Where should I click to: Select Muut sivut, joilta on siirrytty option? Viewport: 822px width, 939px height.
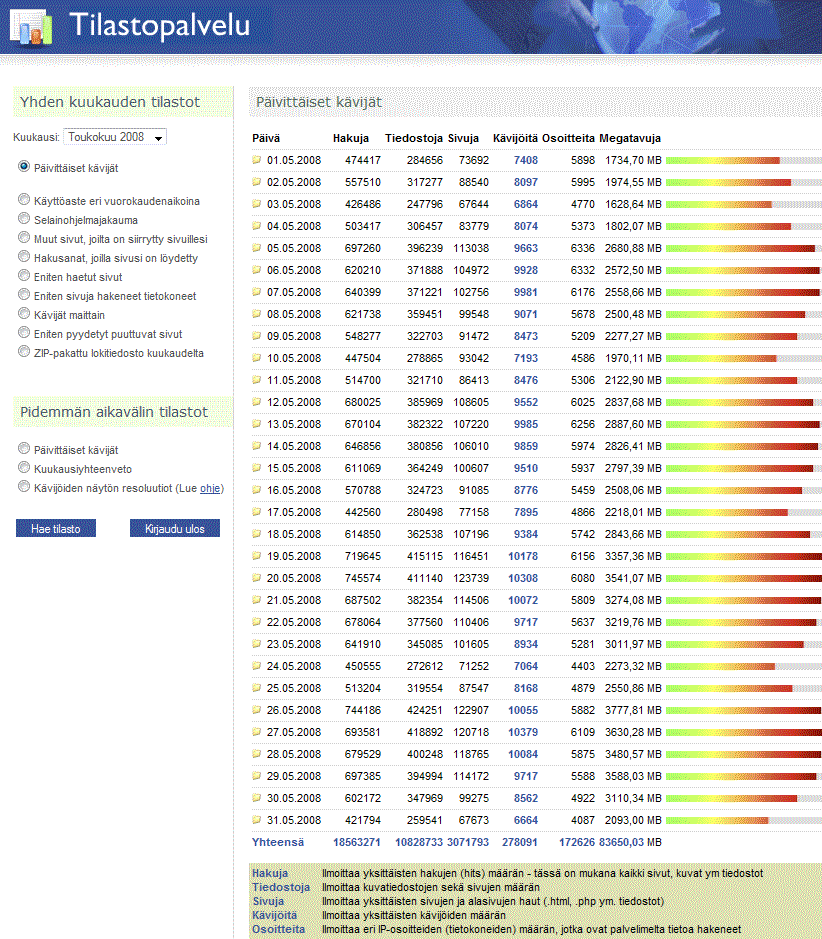click(x=24, y=237)
